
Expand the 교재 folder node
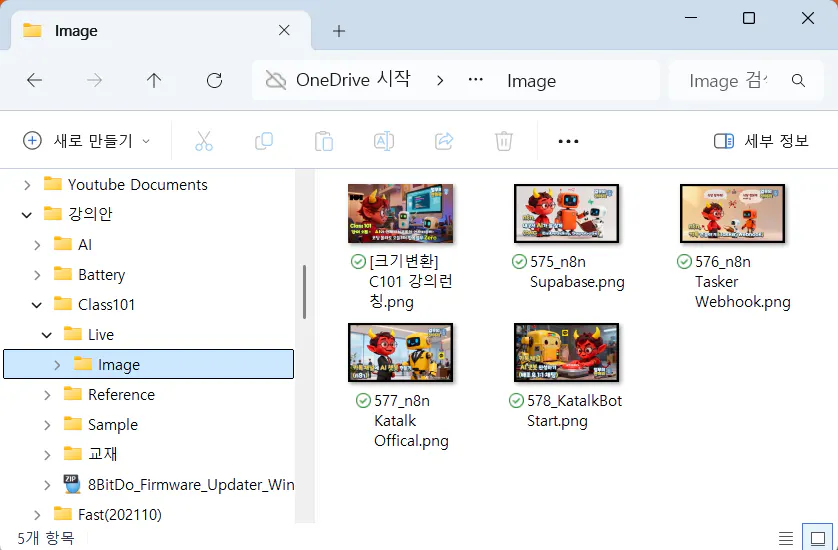[47, 454]
